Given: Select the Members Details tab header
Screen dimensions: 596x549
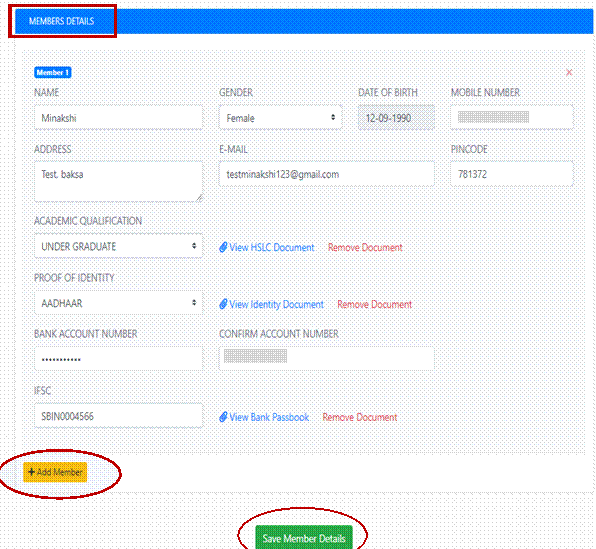Looking at the screenshot, I should [62, 21].
